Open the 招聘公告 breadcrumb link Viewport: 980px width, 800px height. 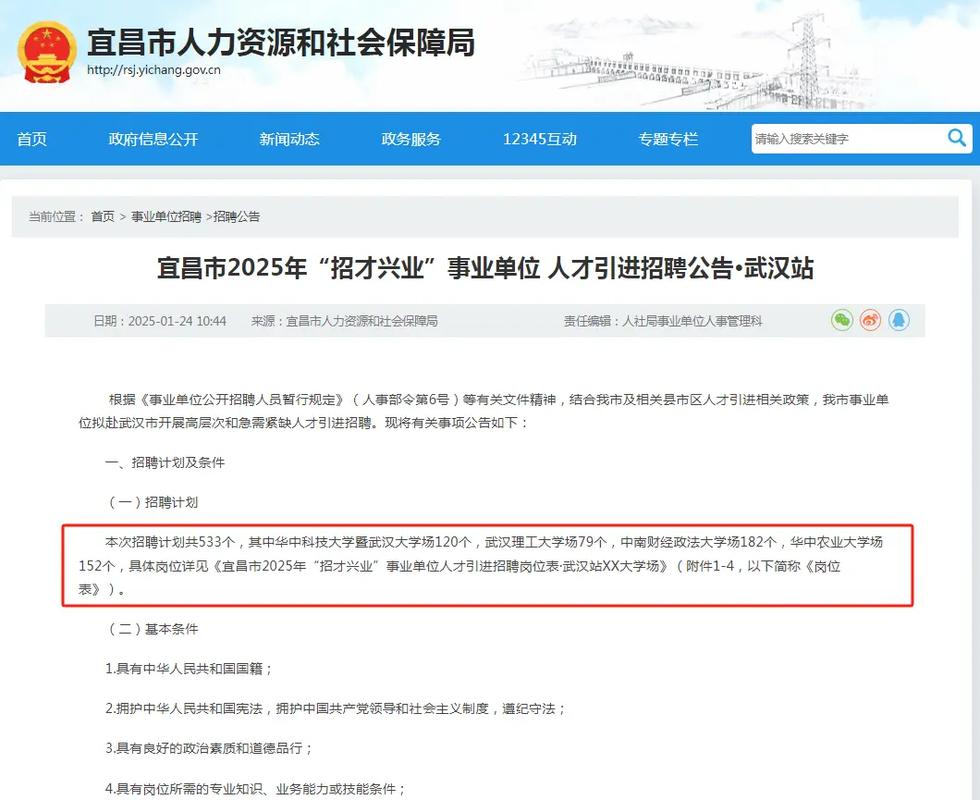tap(237, 216)
